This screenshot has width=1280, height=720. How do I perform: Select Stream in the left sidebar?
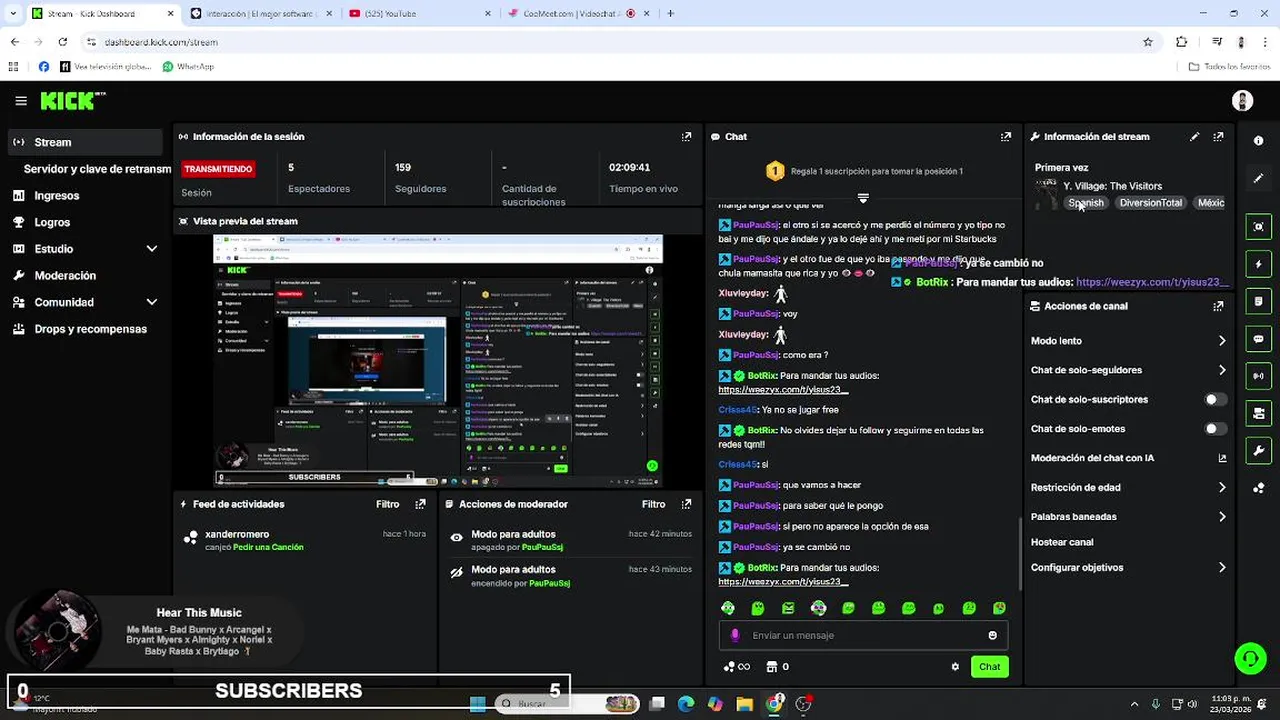pos(85,142)
